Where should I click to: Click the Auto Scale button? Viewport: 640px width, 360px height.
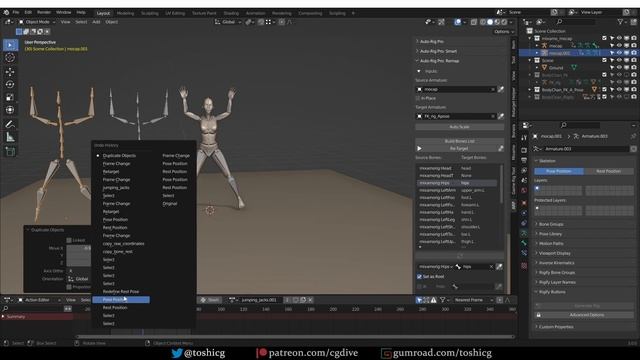tap(460, 127)
